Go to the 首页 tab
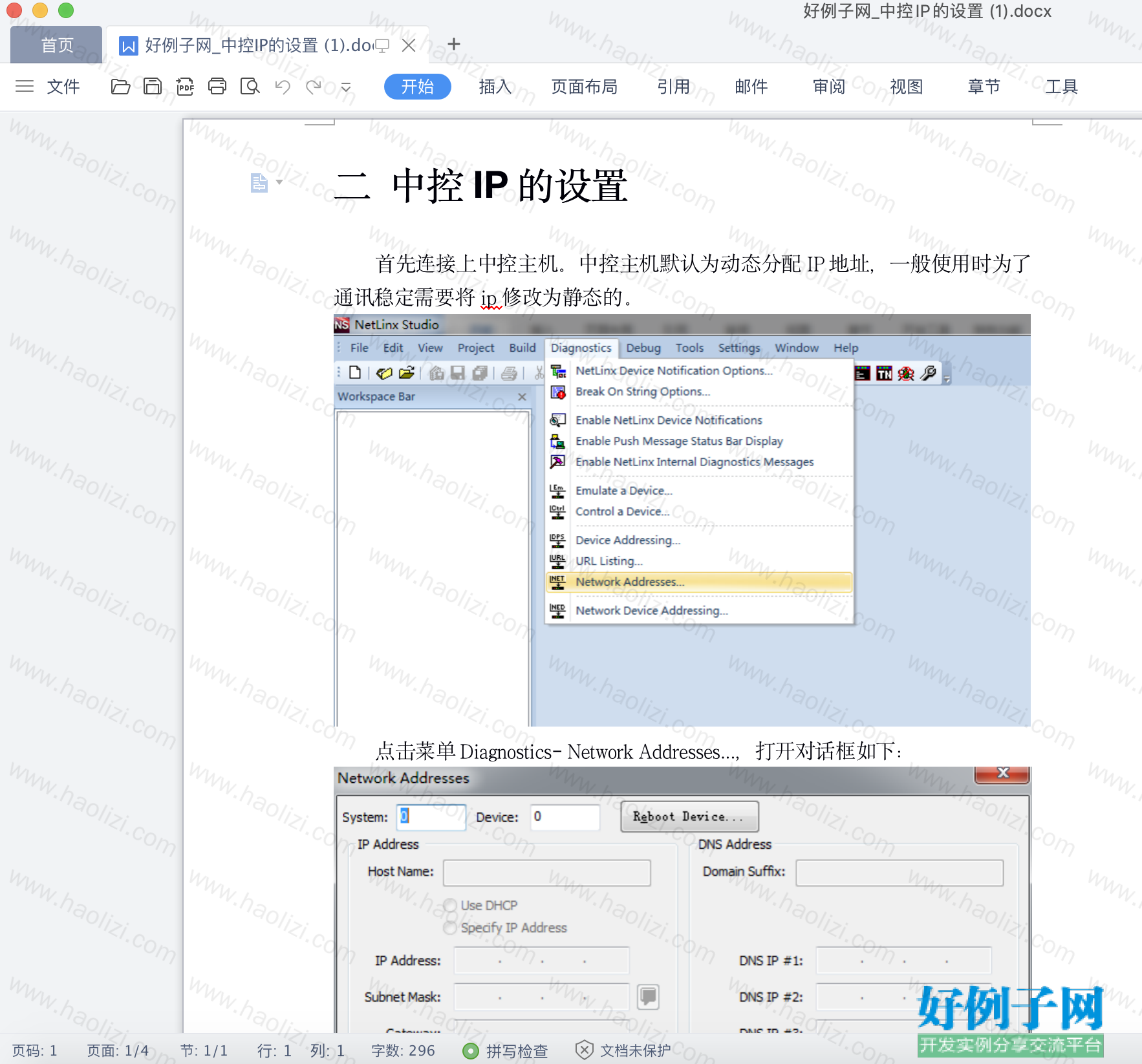Image resolution: width=1142 pixels, height=1064 pixels. [x=57, y=45]
